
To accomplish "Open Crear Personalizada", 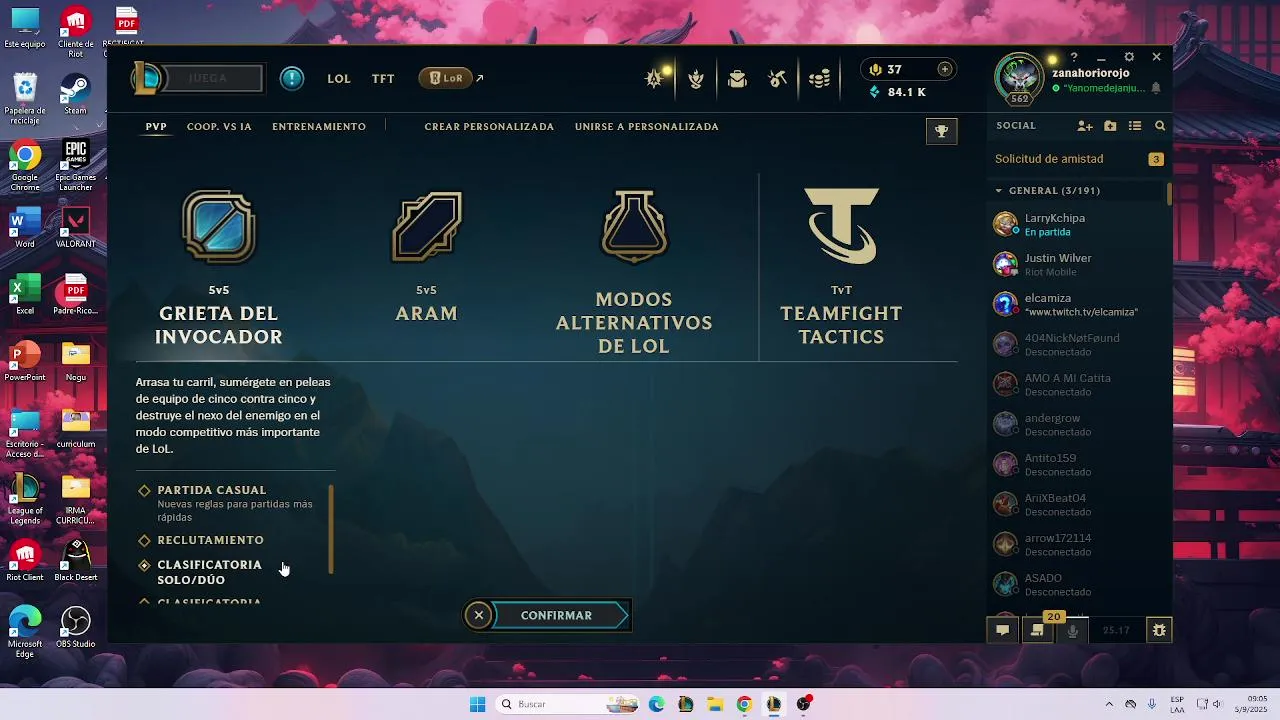I will (x=489, y=127).
